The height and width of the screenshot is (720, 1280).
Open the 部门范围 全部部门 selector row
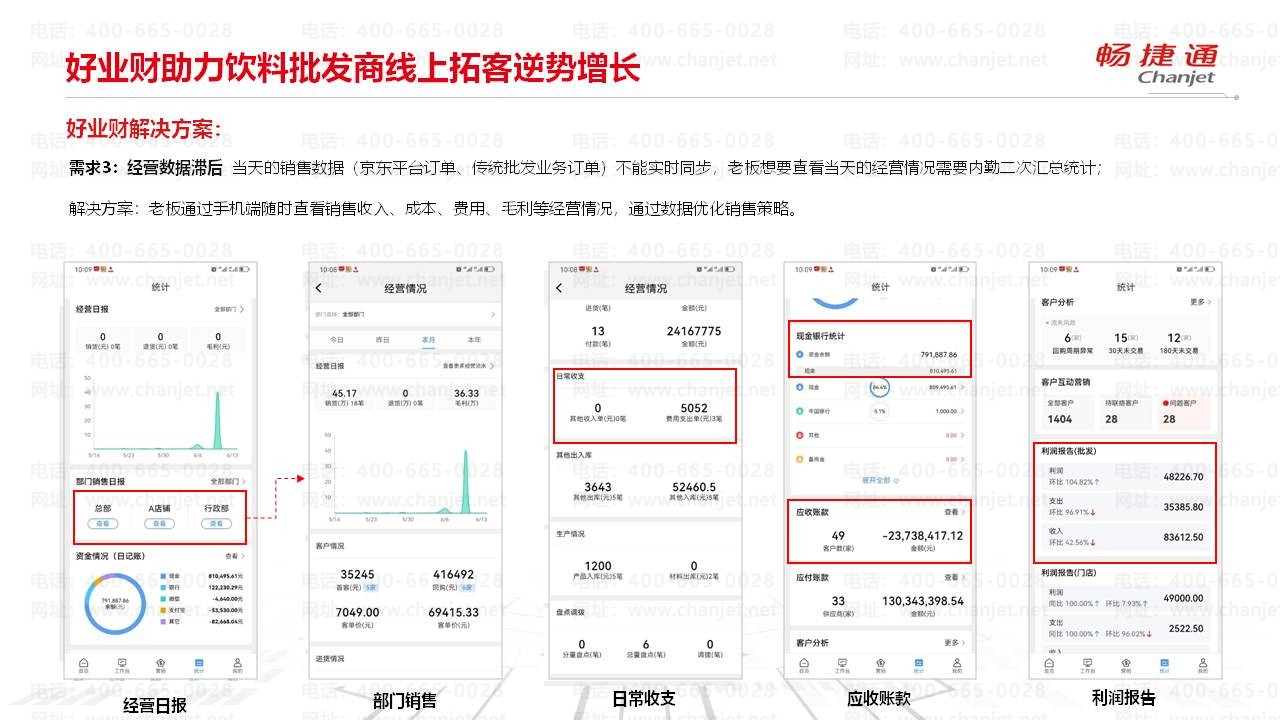(406, 314)
